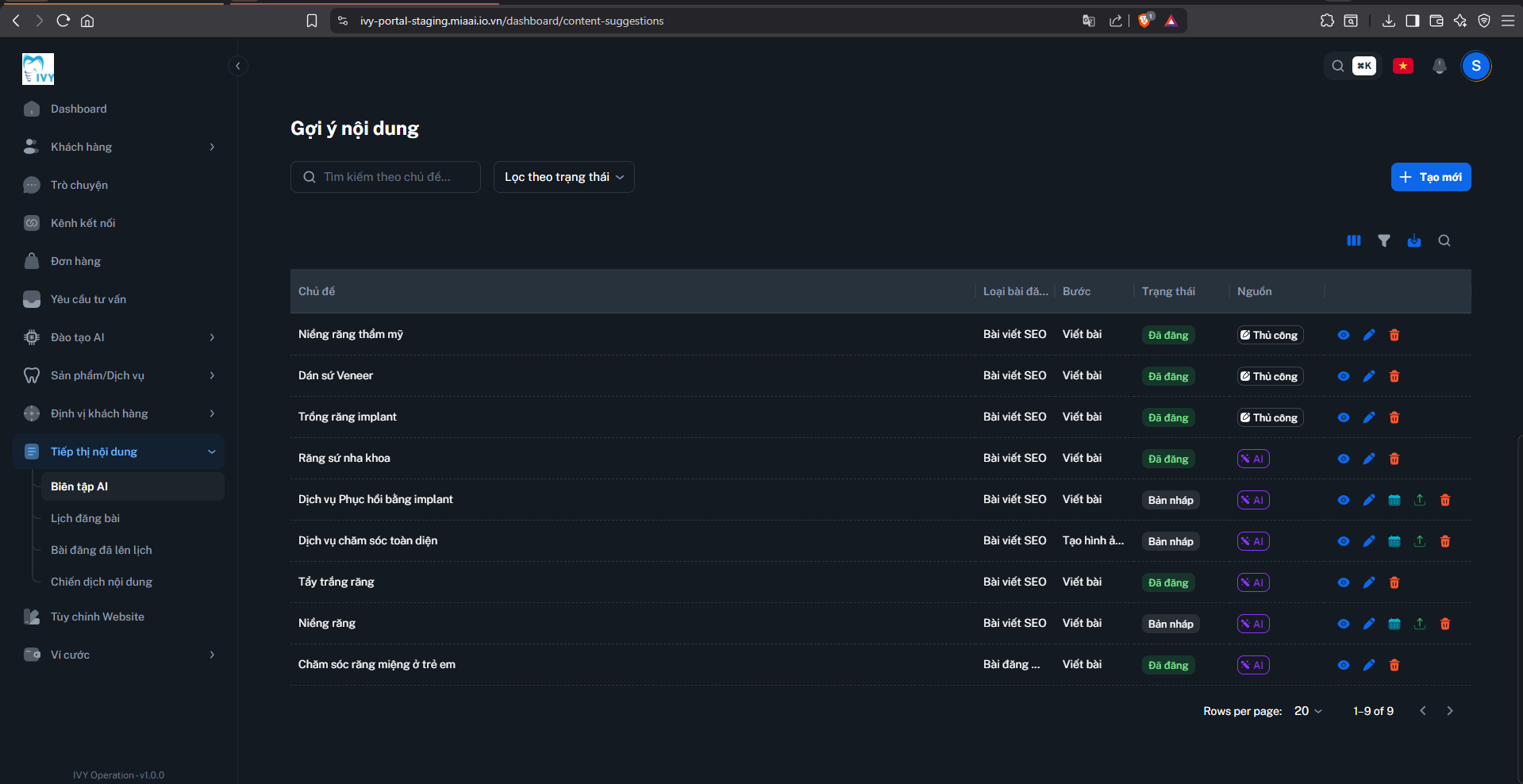
Task: Click the table filter funnel icon
Action: [1384, 240]
